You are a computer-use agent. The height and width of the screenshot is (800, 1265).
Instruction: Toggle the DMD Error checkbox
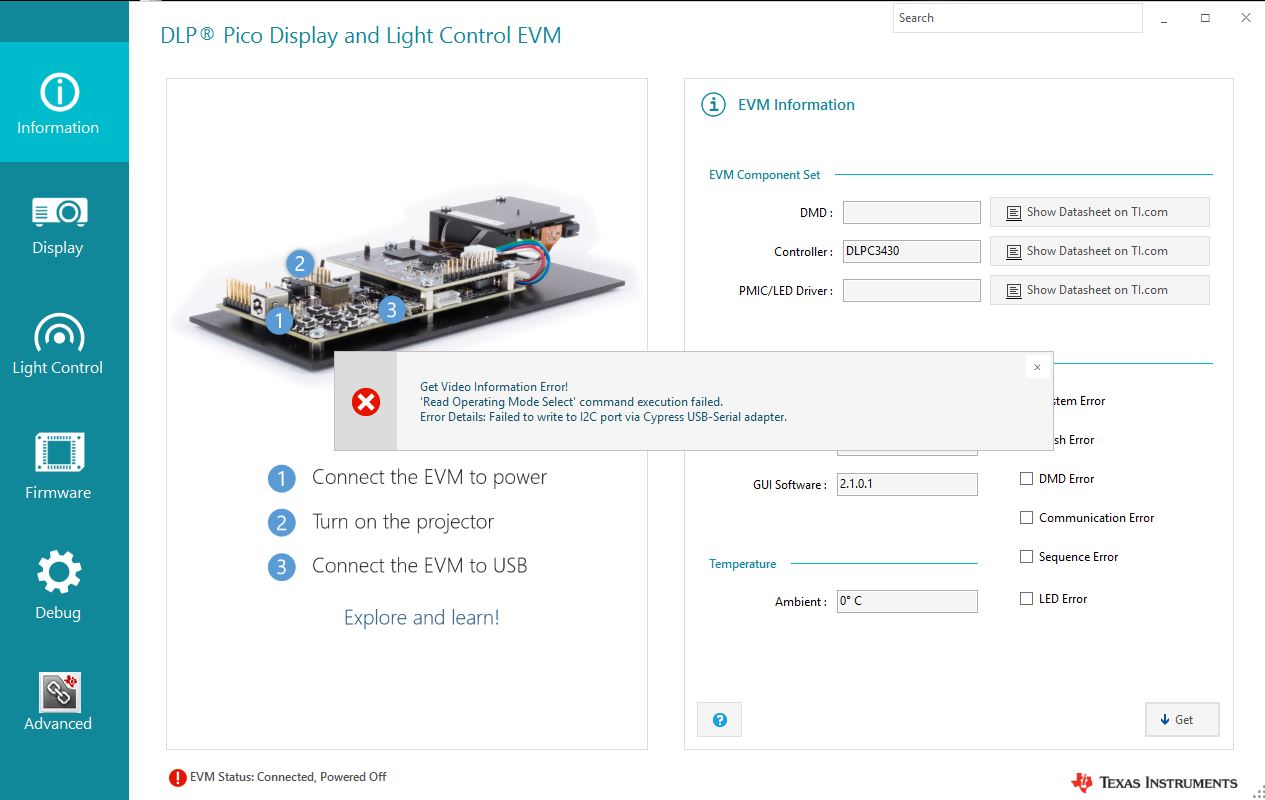pyautogui.click(x=1026, y=479)
